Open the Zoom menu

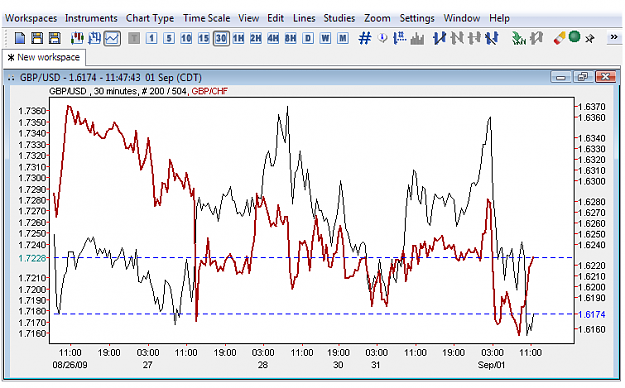pos(377,18)
